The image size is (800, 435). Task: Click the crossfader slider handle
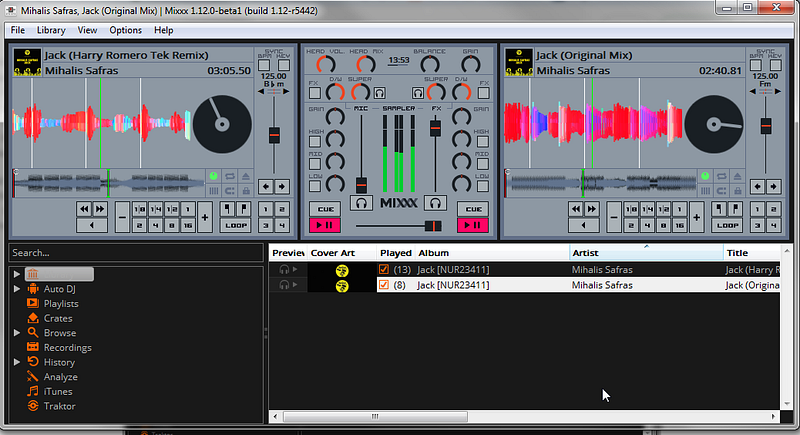[433, 226]
